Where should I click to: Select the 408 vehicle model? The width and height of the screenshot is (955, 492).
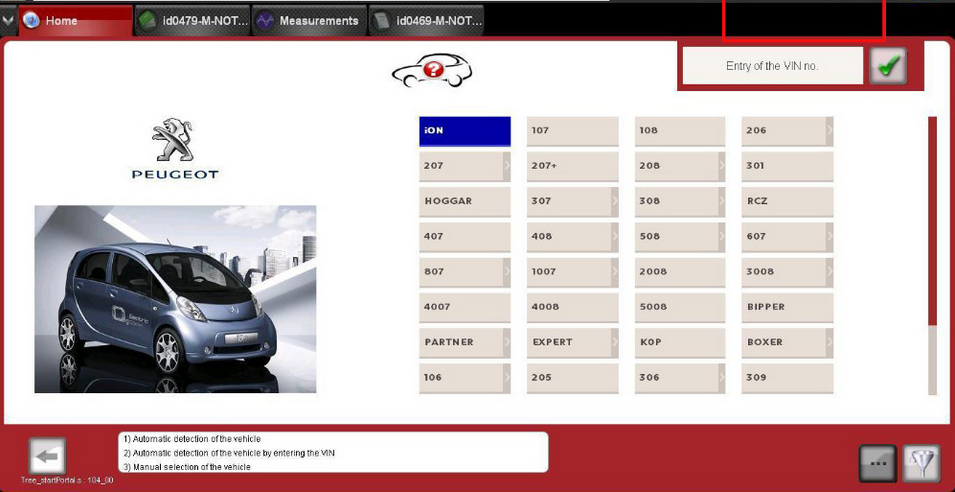pyautogui.click(x=573, y=237)
